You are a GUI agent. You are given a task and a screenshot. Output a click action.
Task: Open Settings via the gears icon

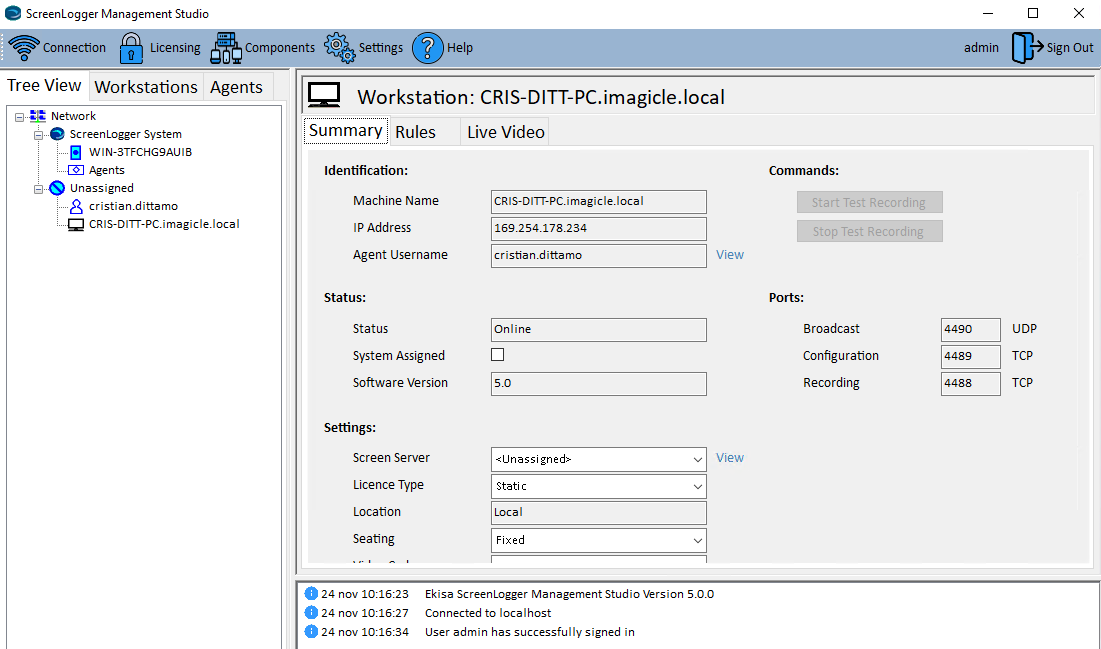pyautogui.click(x=339, y=48)
